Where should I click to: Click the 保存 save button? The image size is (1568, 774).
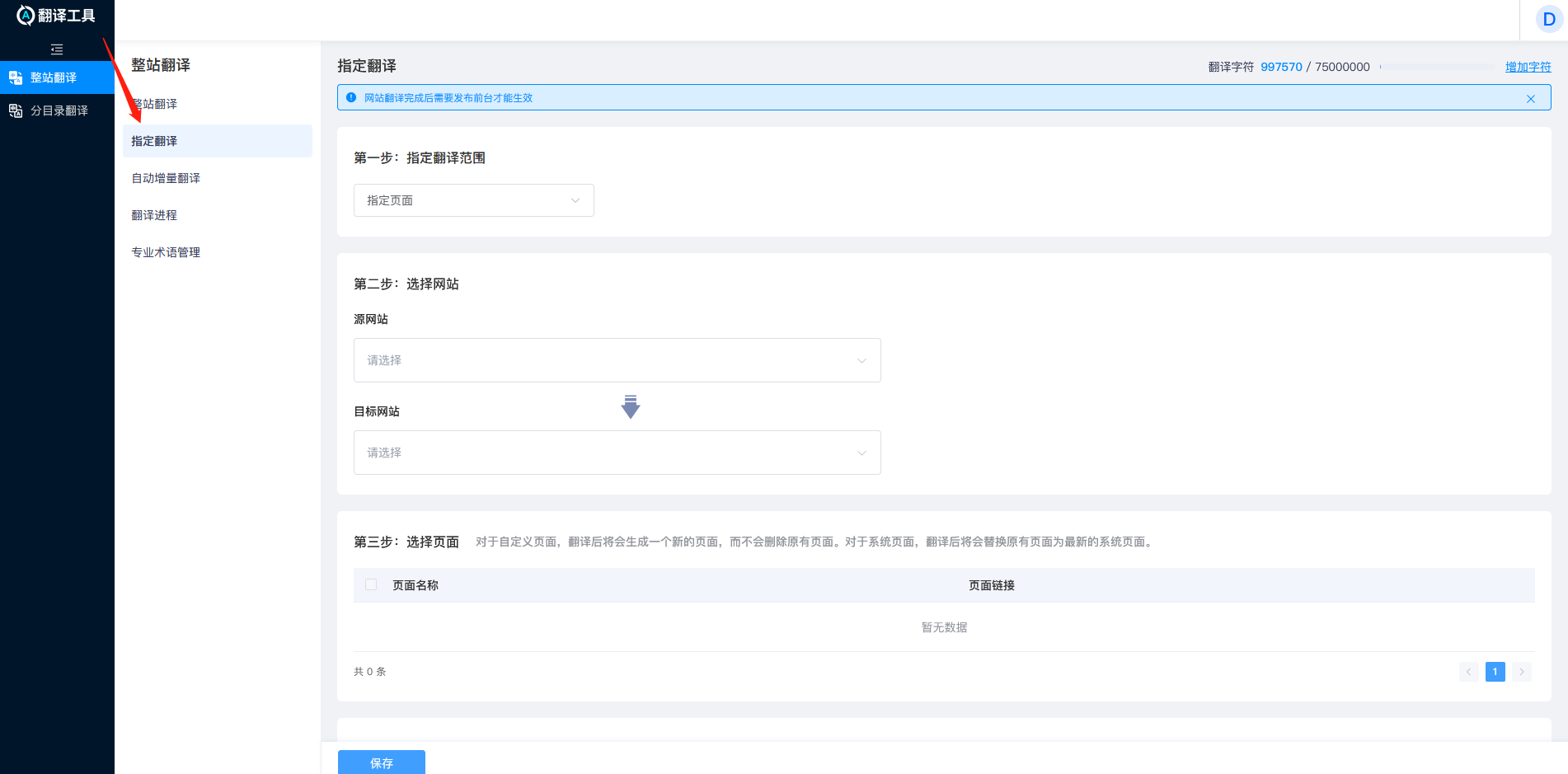(381, 762)
